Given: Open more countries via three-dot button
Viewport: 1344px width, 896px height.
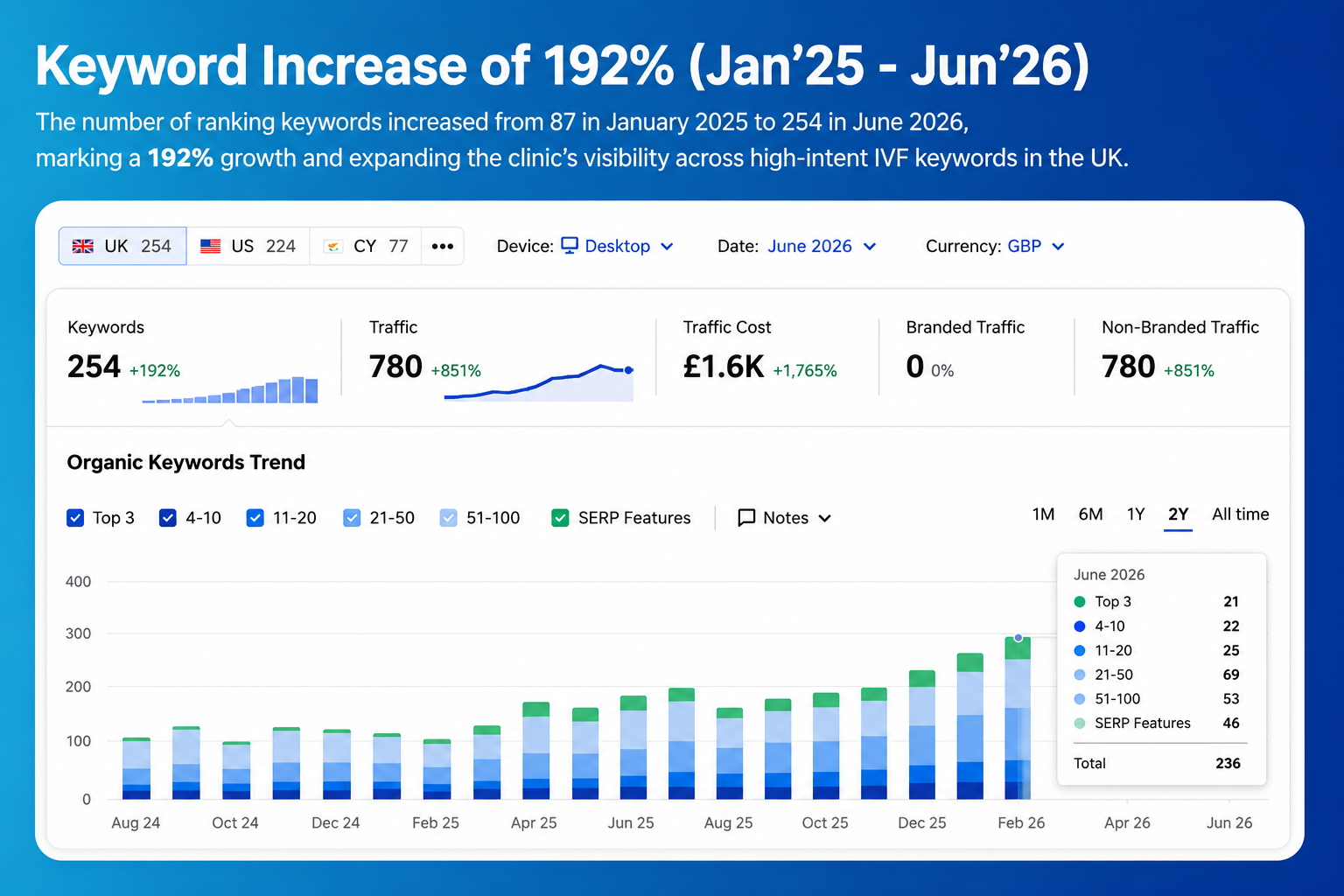Looking at the screenshot, I should (443, 246).
